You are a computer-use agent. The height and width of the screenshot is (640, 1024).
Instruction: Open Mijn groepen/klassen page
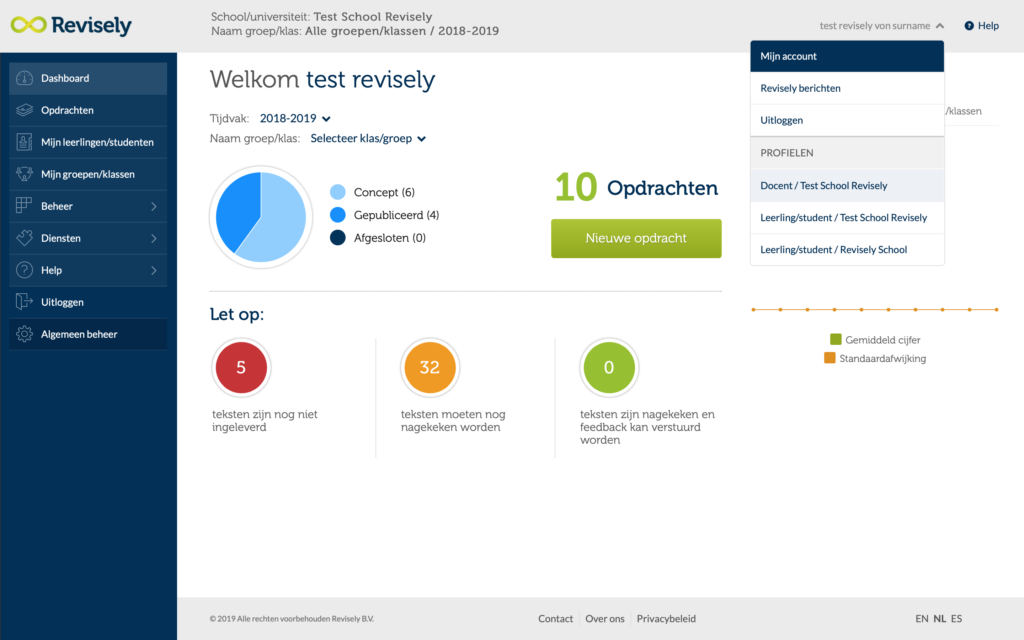pyautogui.click(x=88, y=174)
